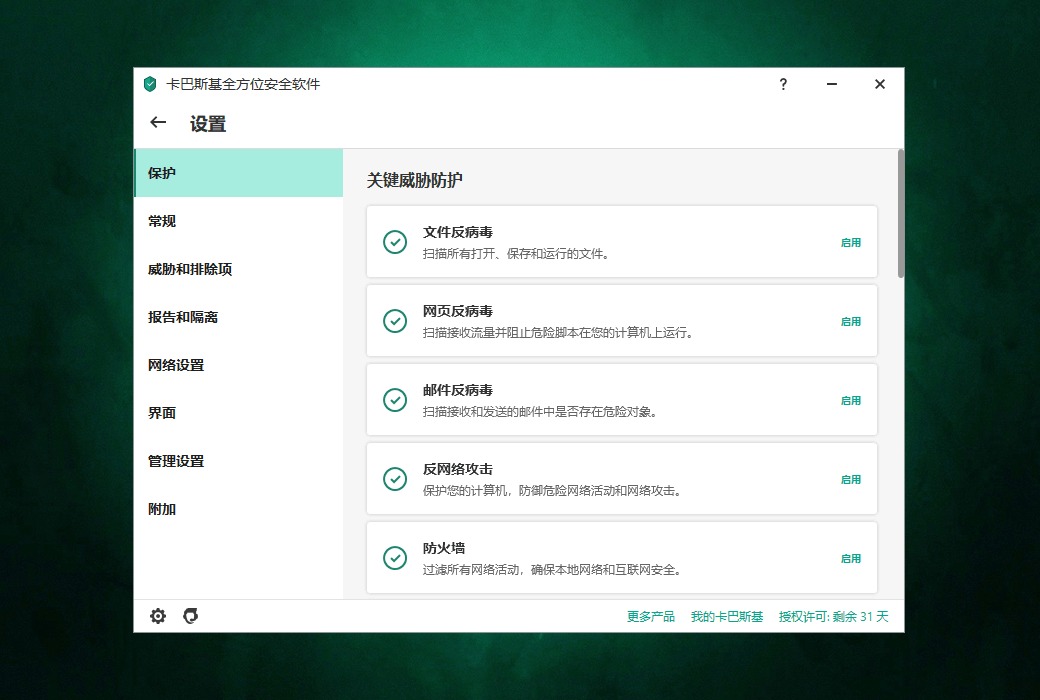Click the 授权许可: 剩余 31 天 link
Image resolution: width=1040 pixels, height=700 pixels.
pos(833,616)
